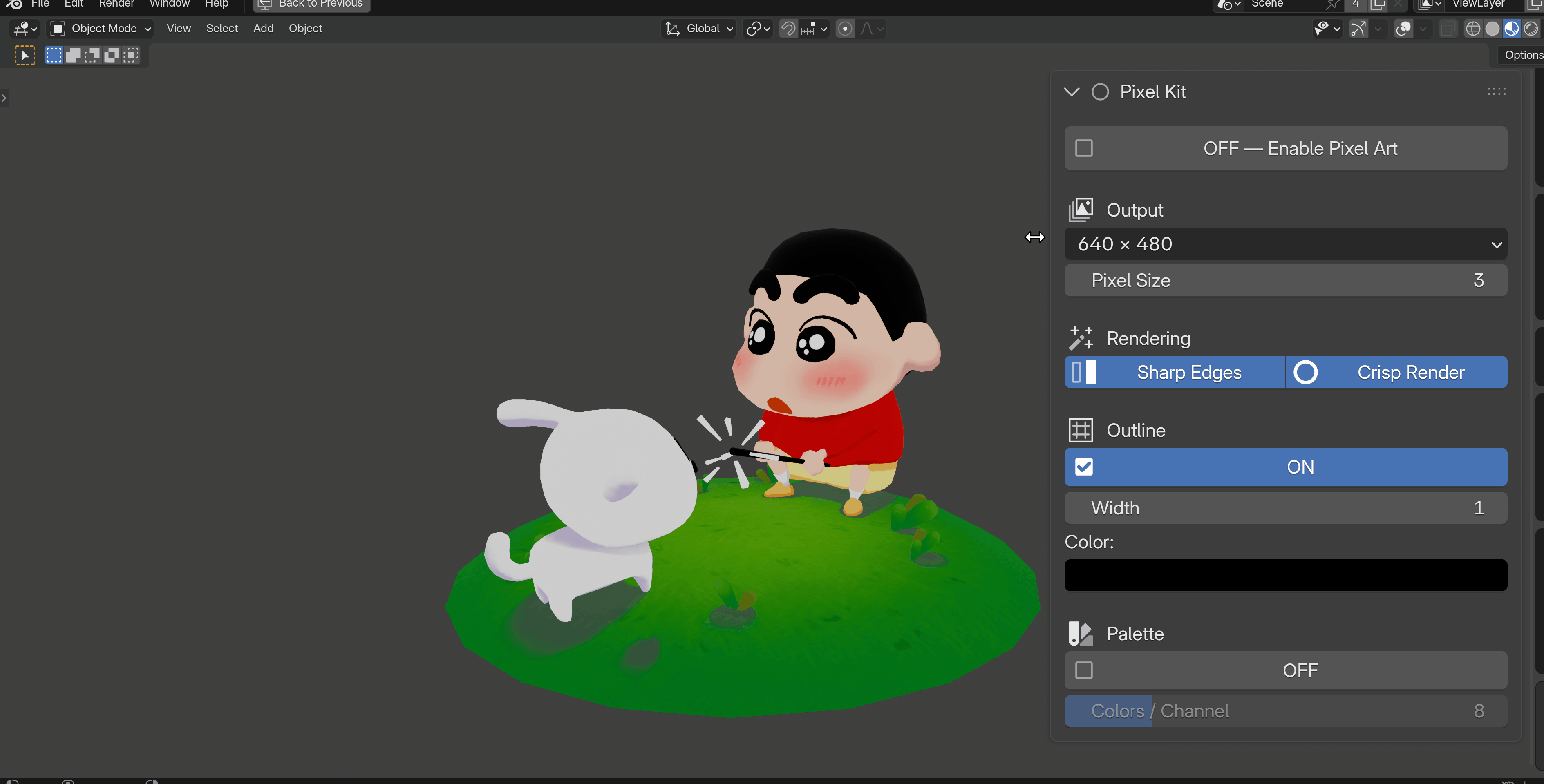Screen dimensions: 1544x784
Task: Toggle viewport overlays icon
Action: tap(1403, 29)
